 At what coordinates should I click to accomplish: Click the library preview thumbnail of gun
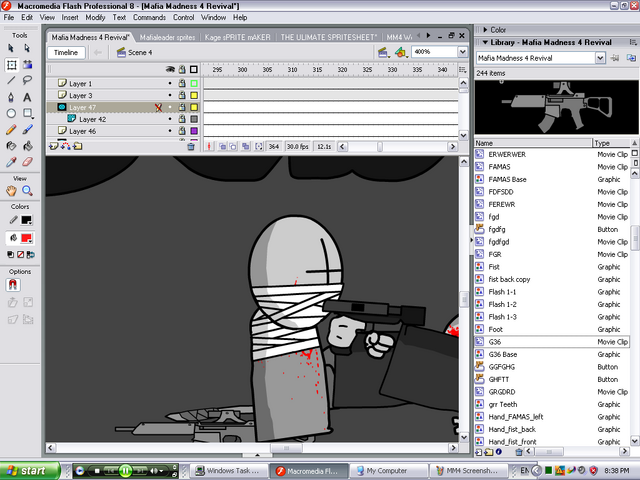[557, 107]
